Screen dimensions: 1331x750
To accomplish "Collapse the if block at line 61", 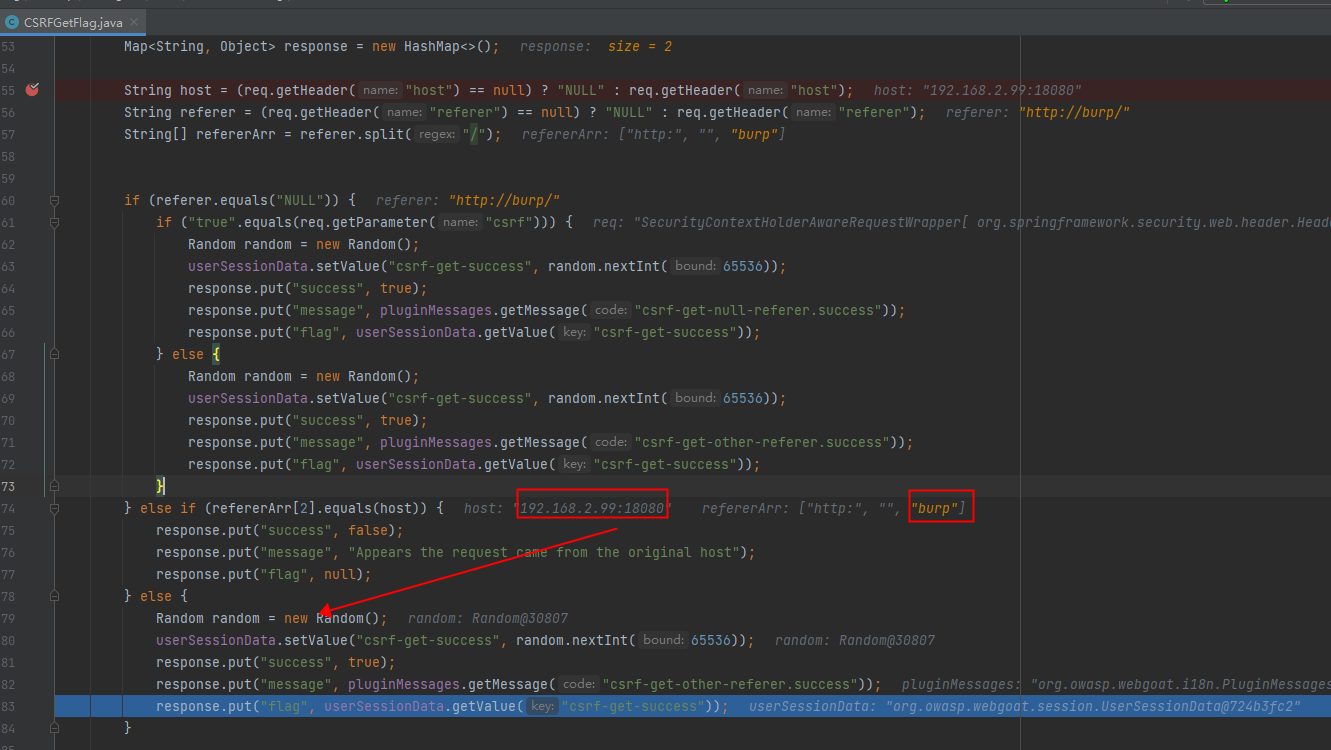I will click(55, 222).
